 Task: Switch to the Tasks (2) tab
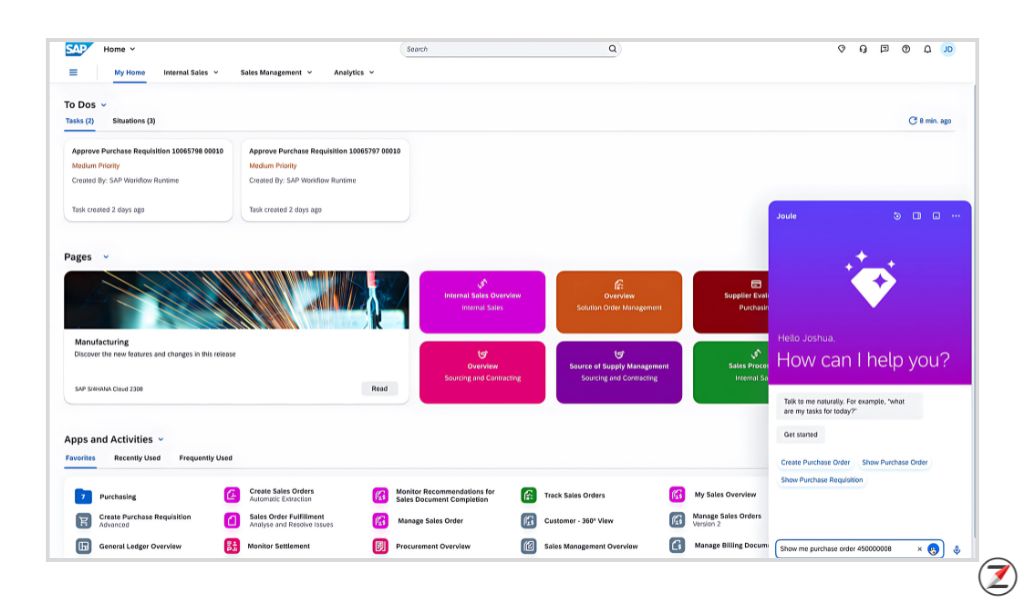click(x=80, y=121)
